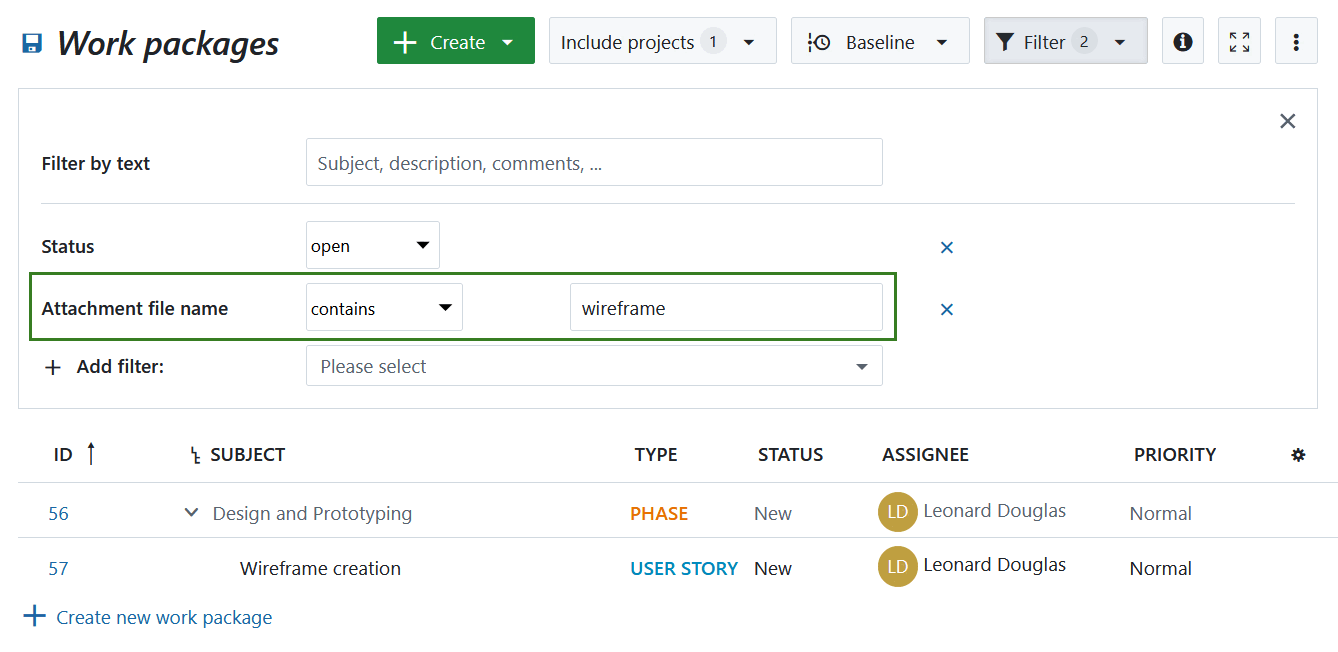
Task: Open the Baseline comparison tool
Action: (879, 41)
